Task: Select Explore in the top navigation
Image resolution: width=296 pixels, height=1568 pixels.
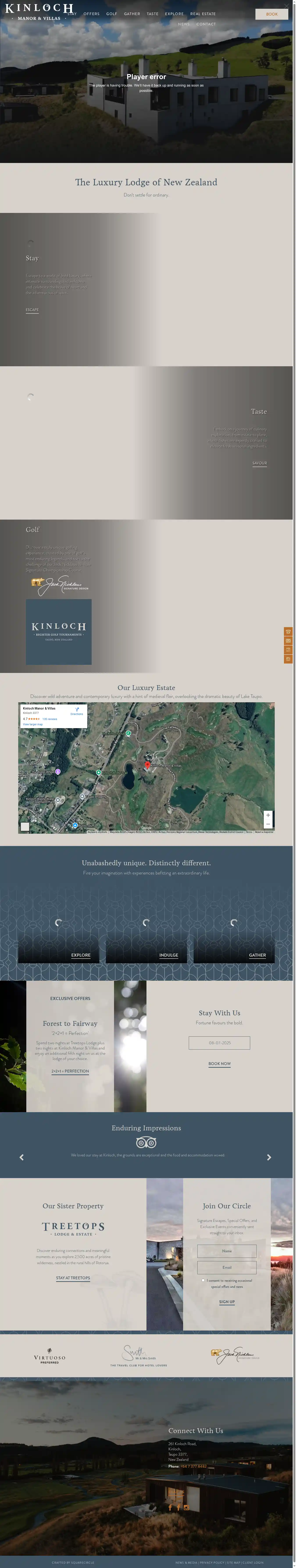Action: pos(174,13)
